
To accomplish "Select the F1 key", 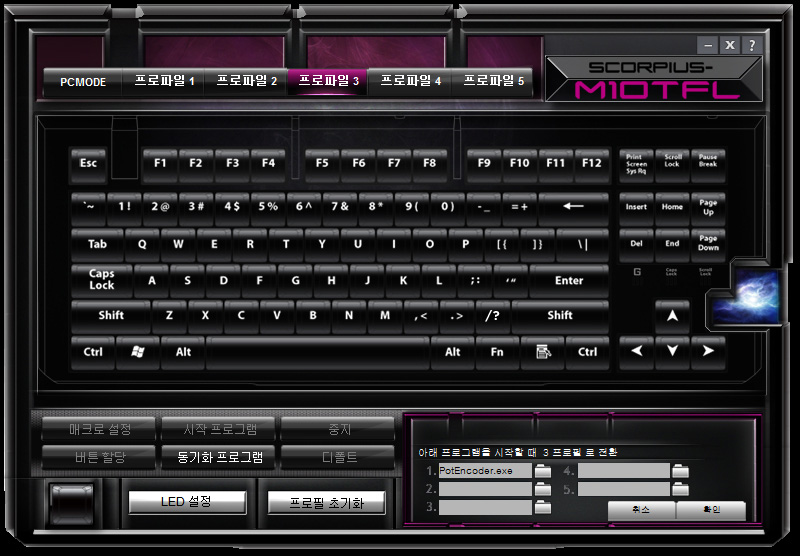I will (x=160, y=164).
